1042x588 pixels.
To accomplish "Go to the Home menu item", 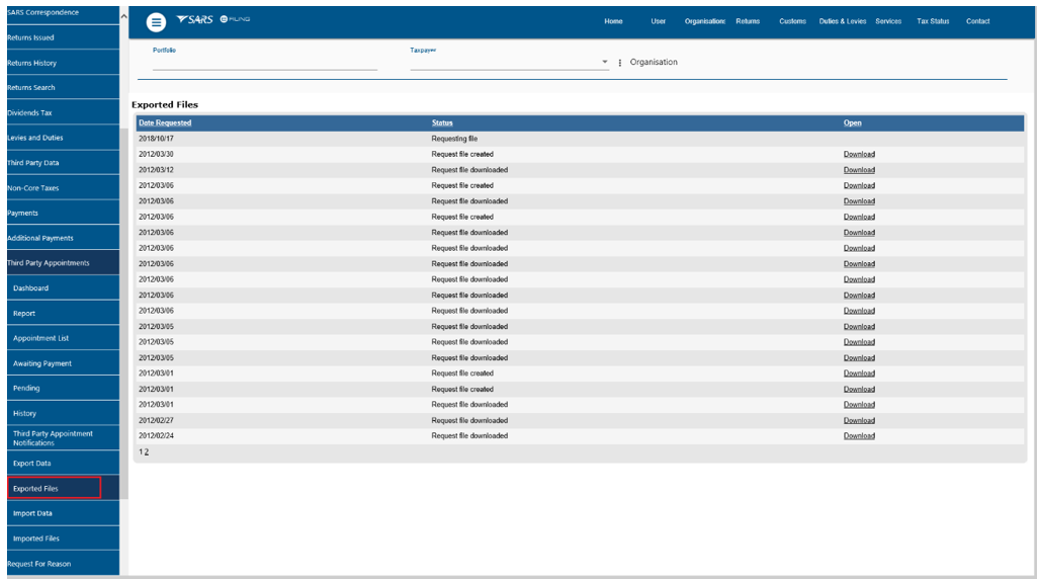I will coord(614,22).
